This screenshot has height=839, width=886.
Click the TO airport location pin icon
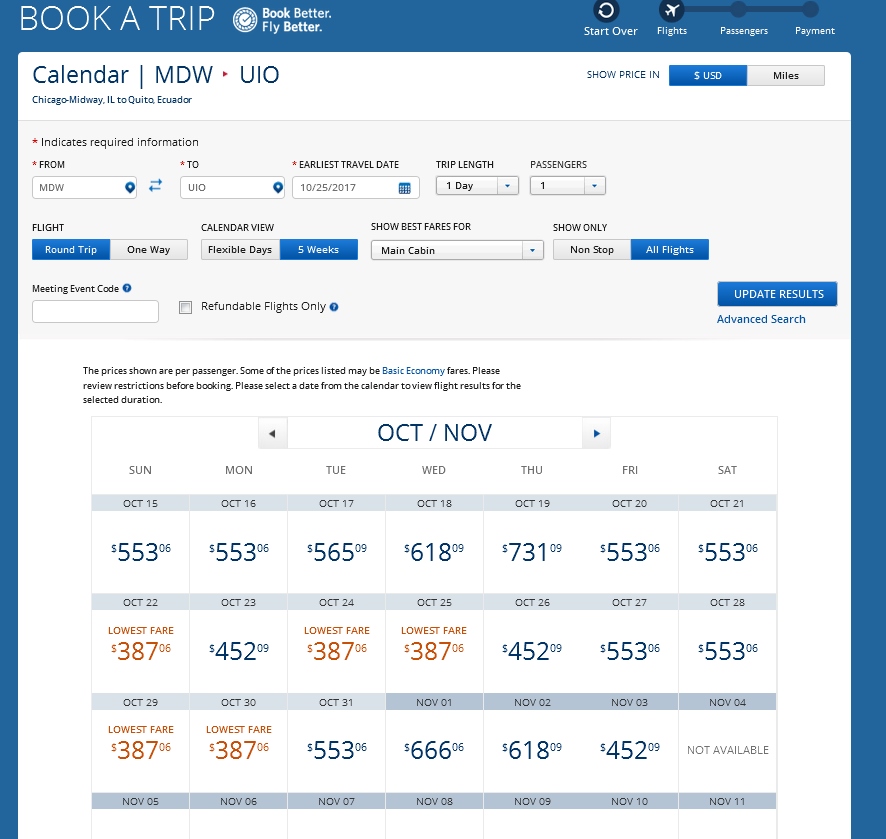[x=278, y=188]
